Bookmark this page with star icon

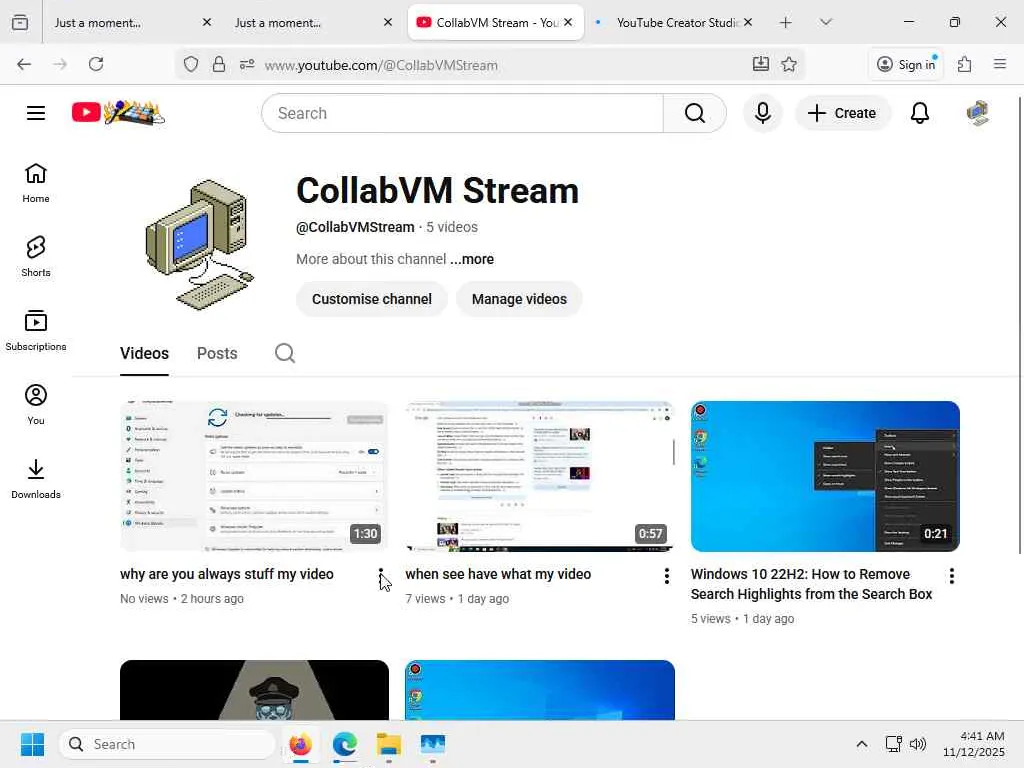pos(789,64)
